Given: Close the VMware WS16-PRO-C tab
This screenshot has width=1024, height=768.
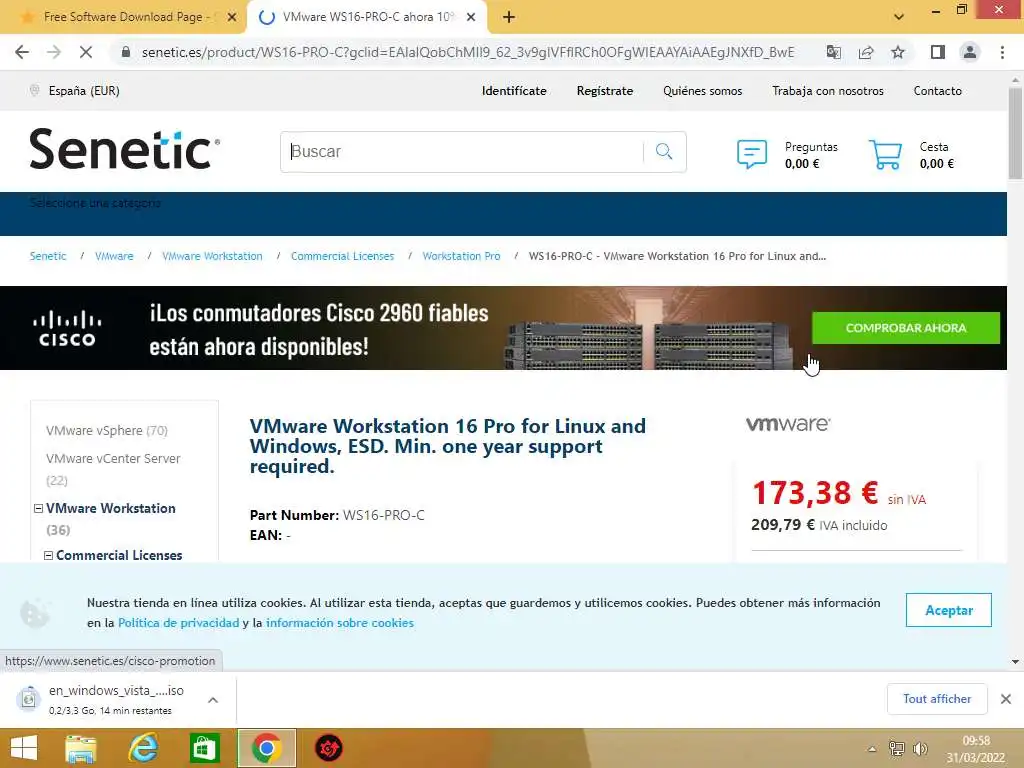Looking at the screenshot, I should tap(471, 17).
